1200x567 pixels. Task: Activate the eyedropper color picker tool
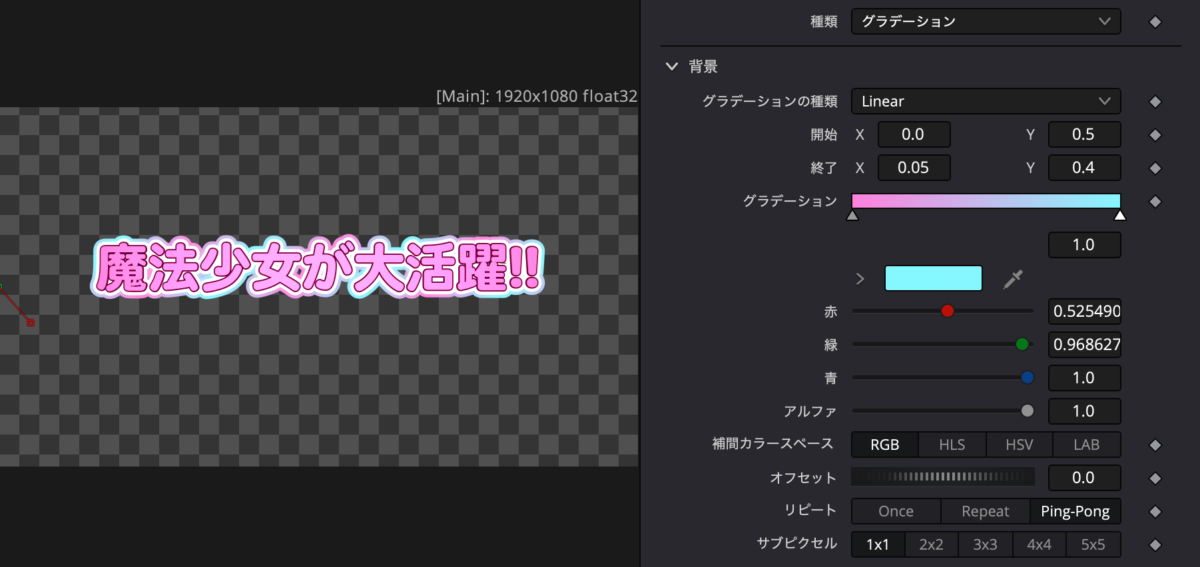(1013, 279)
